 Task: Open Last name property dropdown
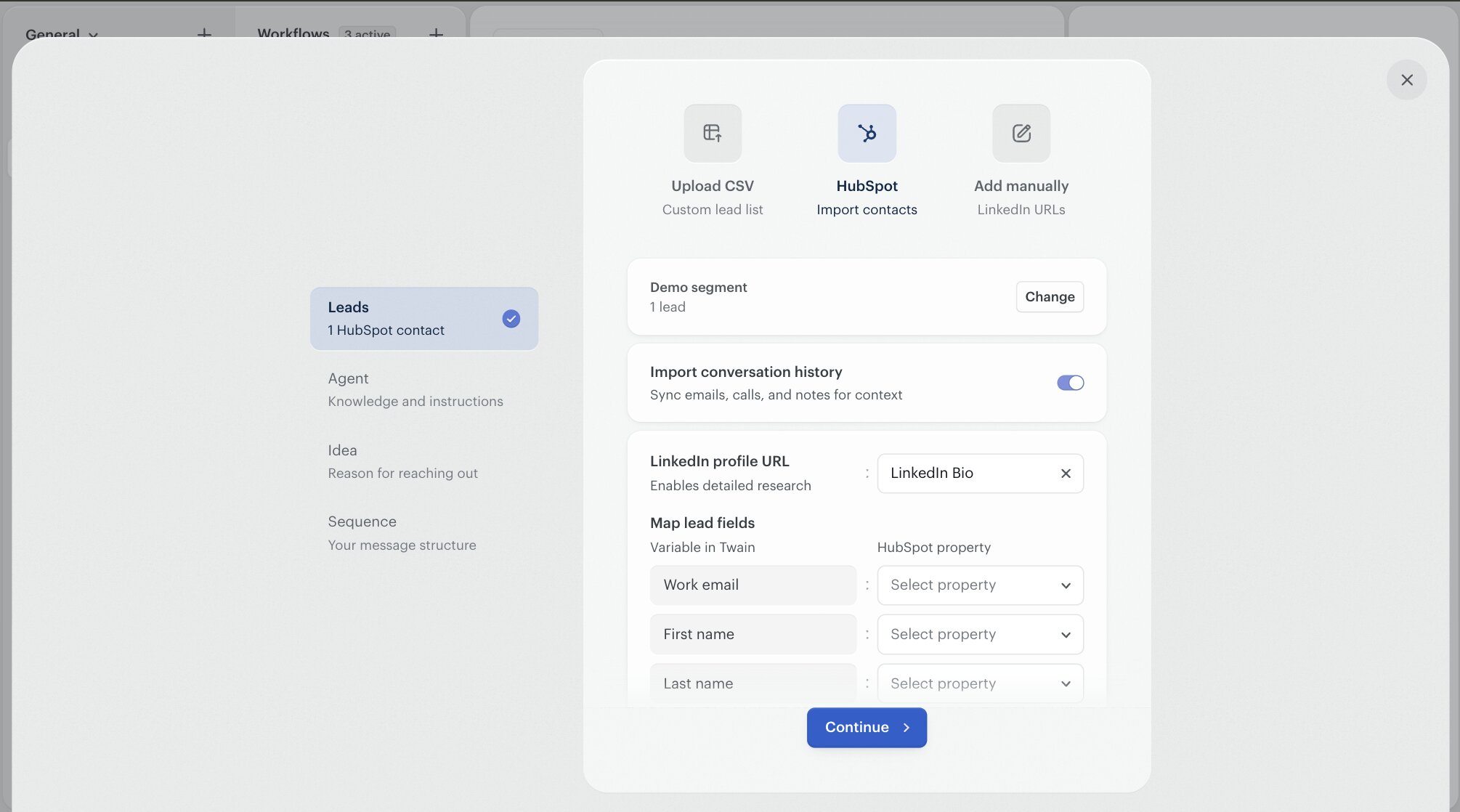click(x=980, y=683)
